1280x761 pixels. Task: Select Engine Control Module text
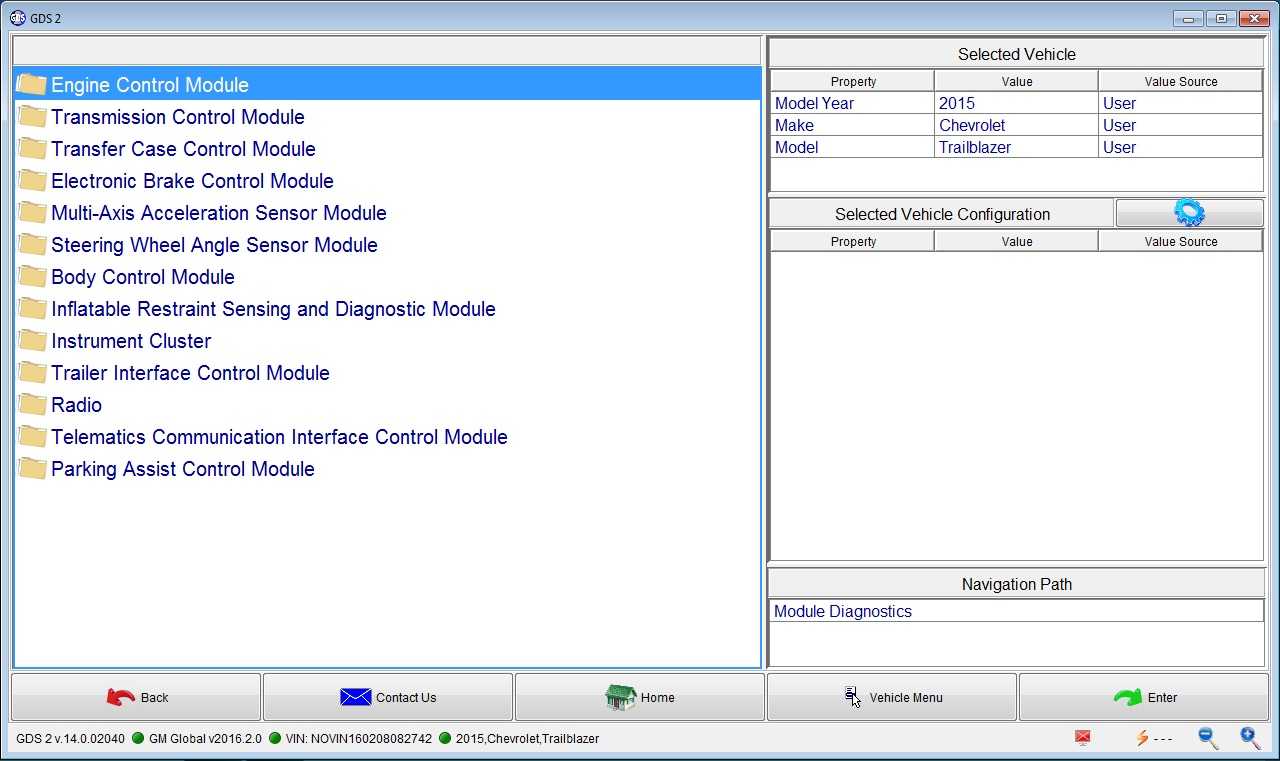click(150, 85)
